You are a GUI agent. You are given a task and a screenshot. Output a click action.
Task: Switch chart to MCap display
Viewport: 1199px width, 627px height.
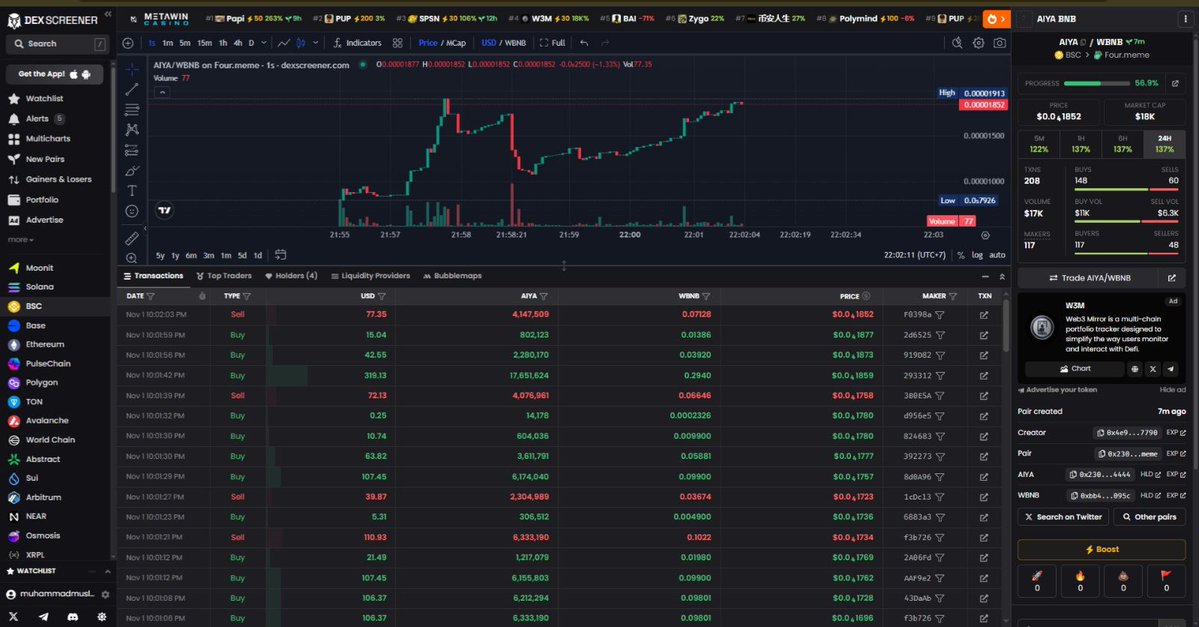(457, 43)
